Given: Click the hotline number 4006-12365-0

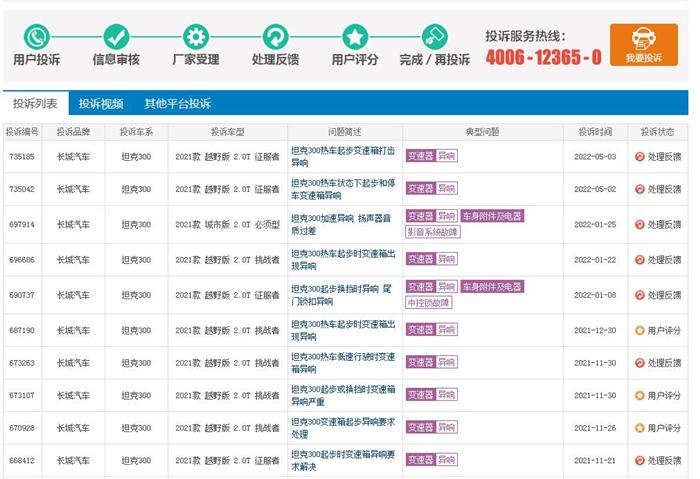Looking at the screenshot, I should point(544,57).
